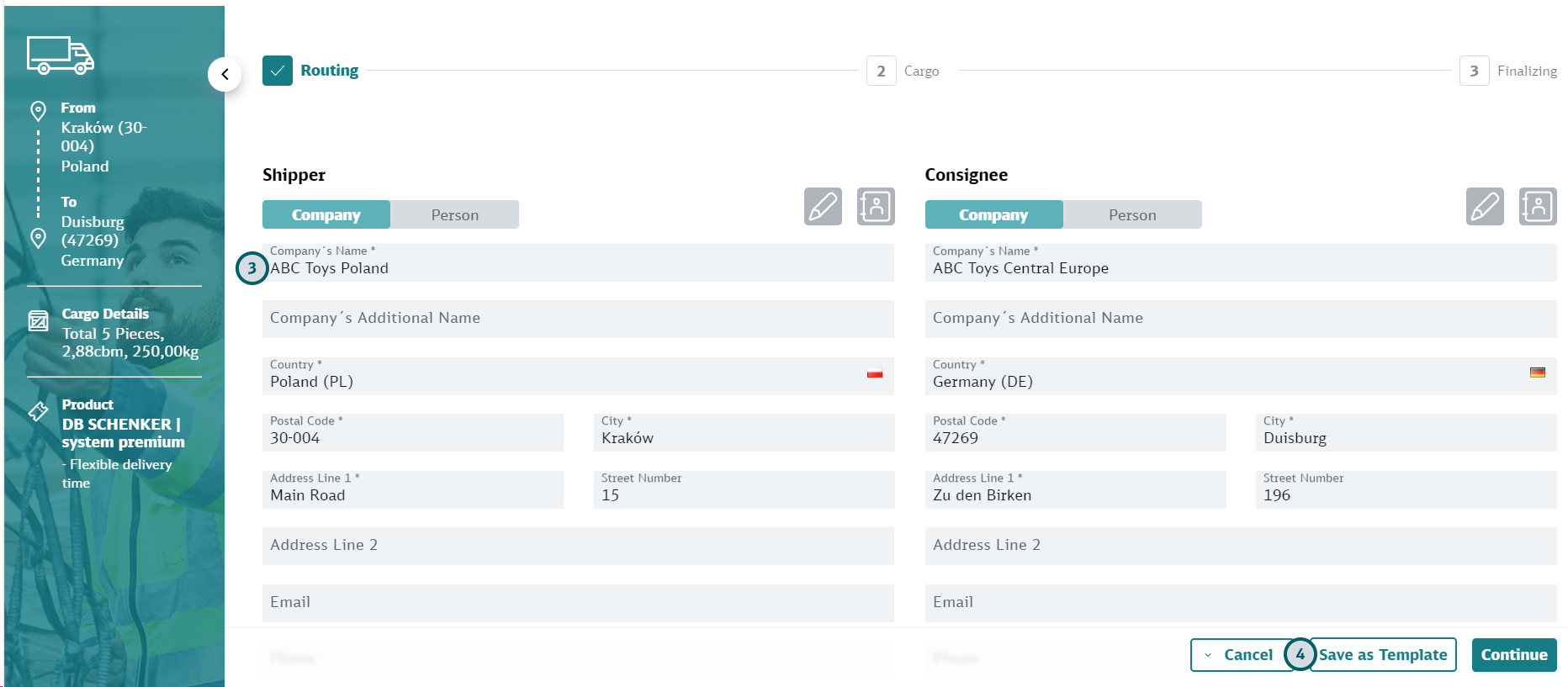Expand the Cancel button dropdown chevron

pos(1208,655)
